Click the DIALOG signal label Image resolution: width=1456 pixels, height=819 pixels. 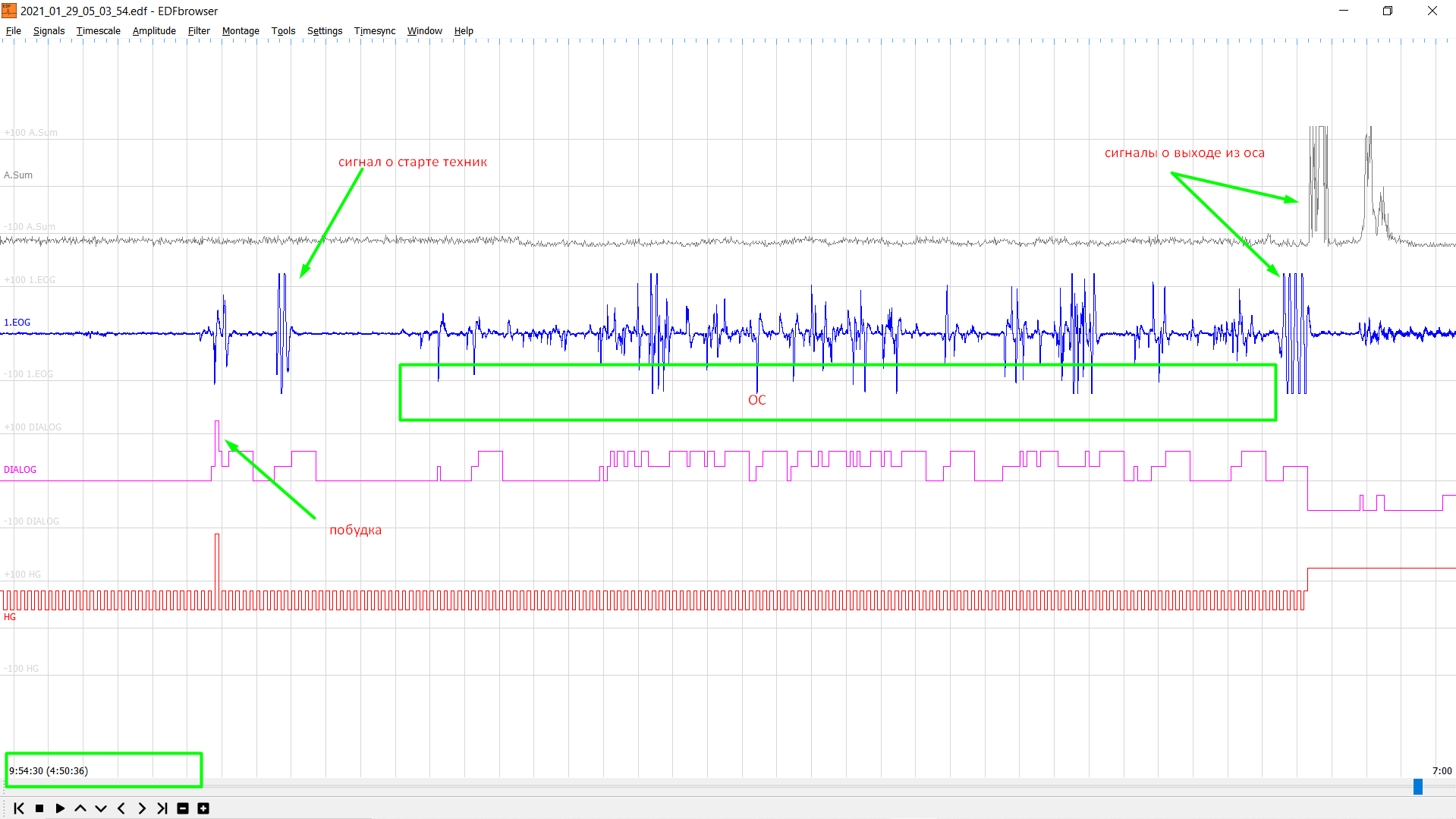(20, 470)
